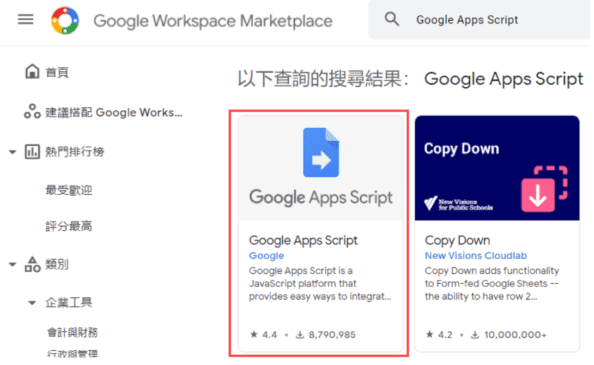
Task: Open the Copy Down app title
Action: (x=457, y=240)
